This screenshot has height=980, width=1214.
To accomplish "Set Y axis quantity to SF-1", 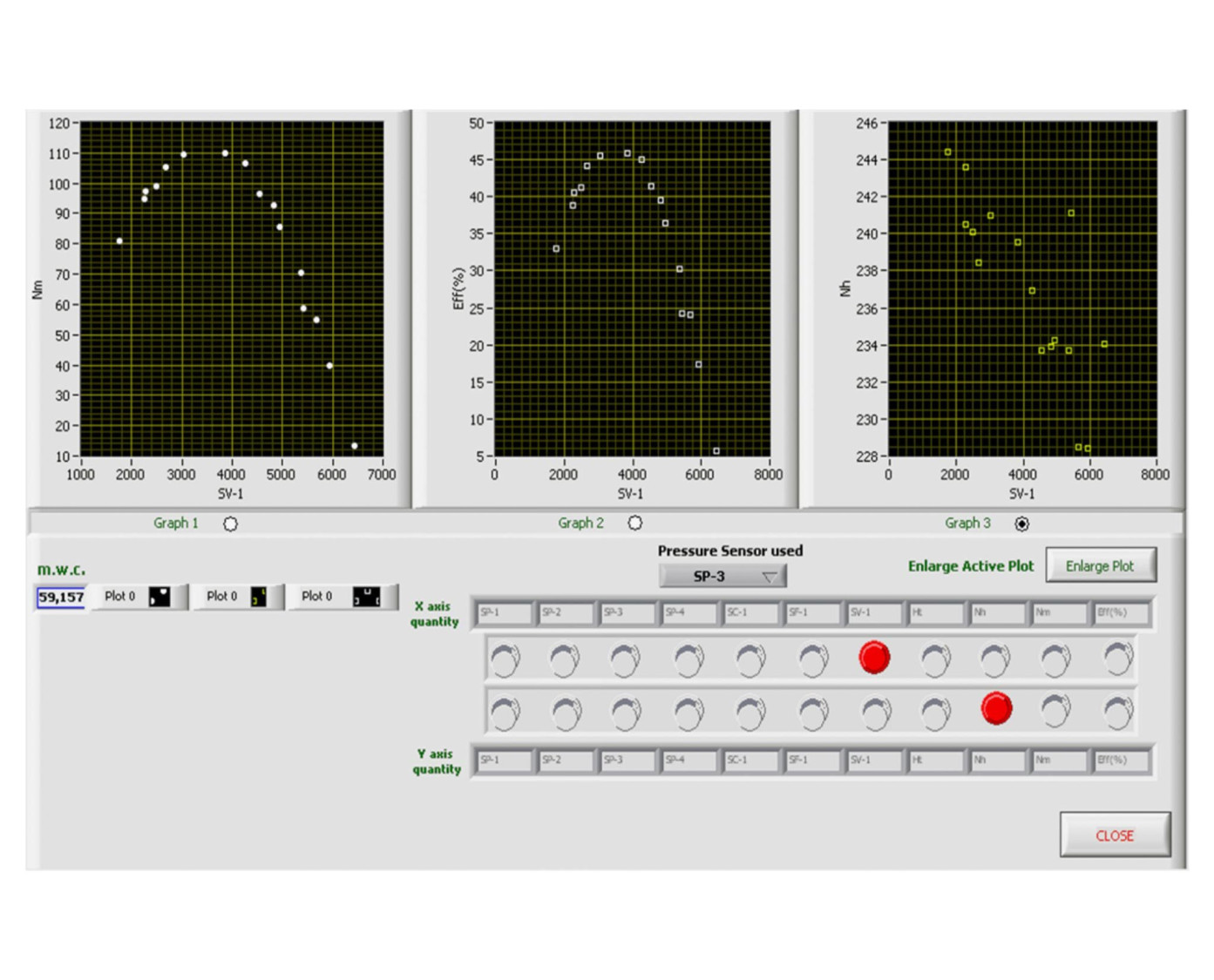I will (x=812, y=711).
